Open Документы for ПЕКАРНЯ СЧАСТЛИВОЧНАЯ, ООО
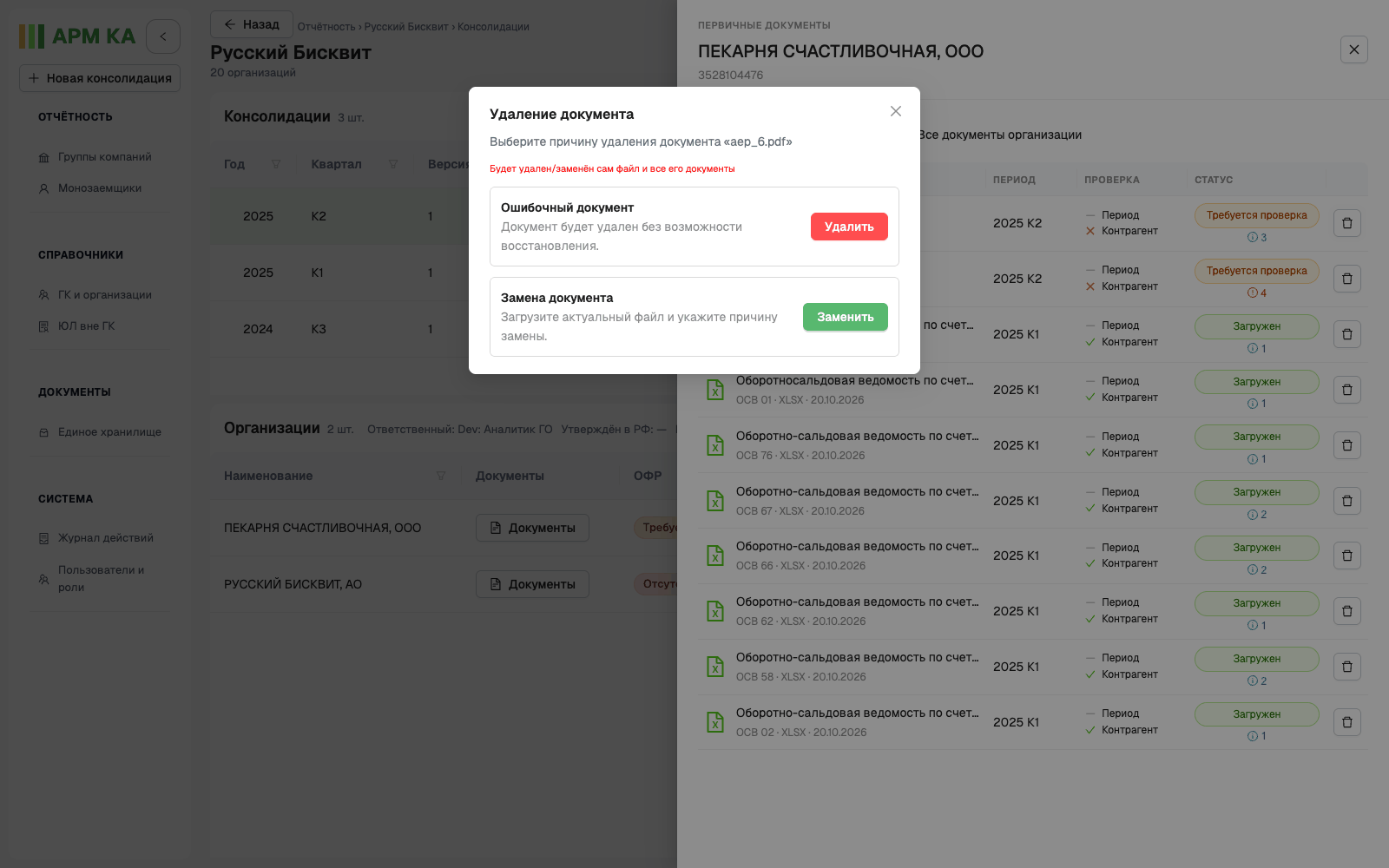Viewport: 1389px width, 868px height. coord(532,528)
